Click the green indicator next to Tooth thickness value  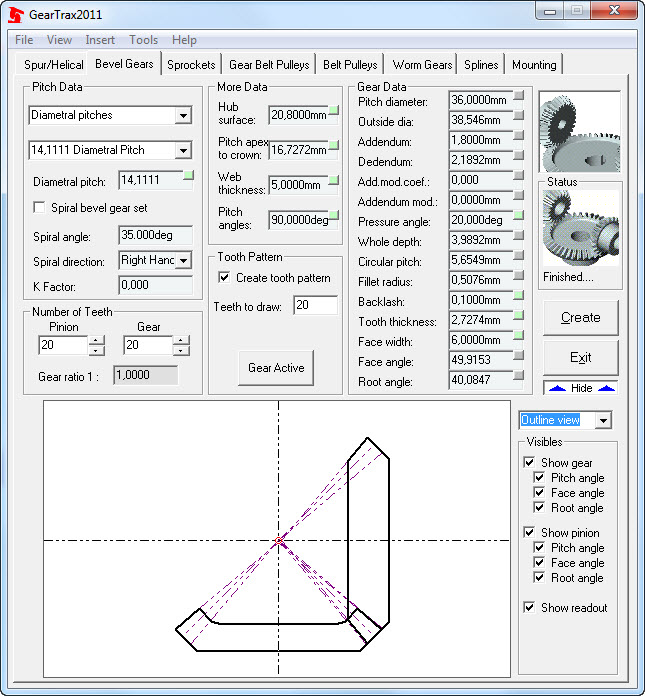point(518,315)
